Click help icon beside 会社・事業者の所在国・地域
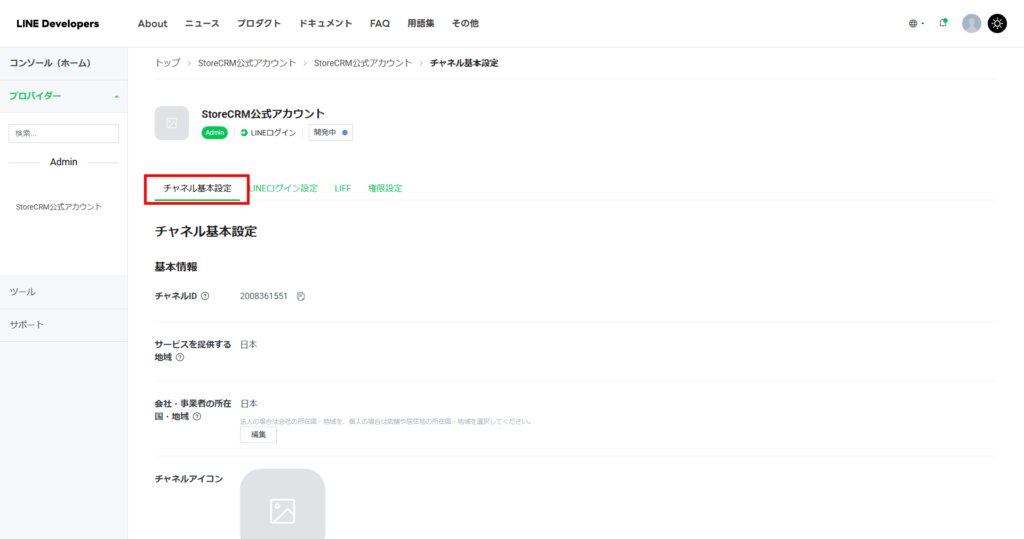1024x539 pixels. point(197,416)
